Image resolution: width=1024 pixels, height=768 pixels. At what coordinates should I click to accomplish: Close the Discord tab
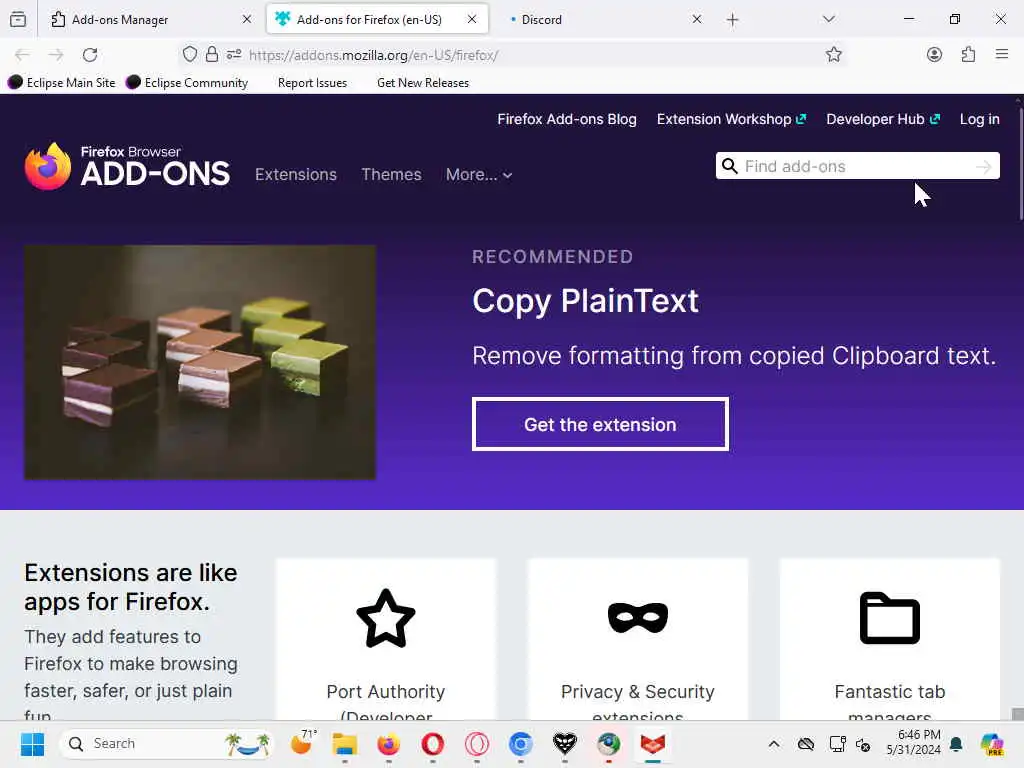pos(697,20)
